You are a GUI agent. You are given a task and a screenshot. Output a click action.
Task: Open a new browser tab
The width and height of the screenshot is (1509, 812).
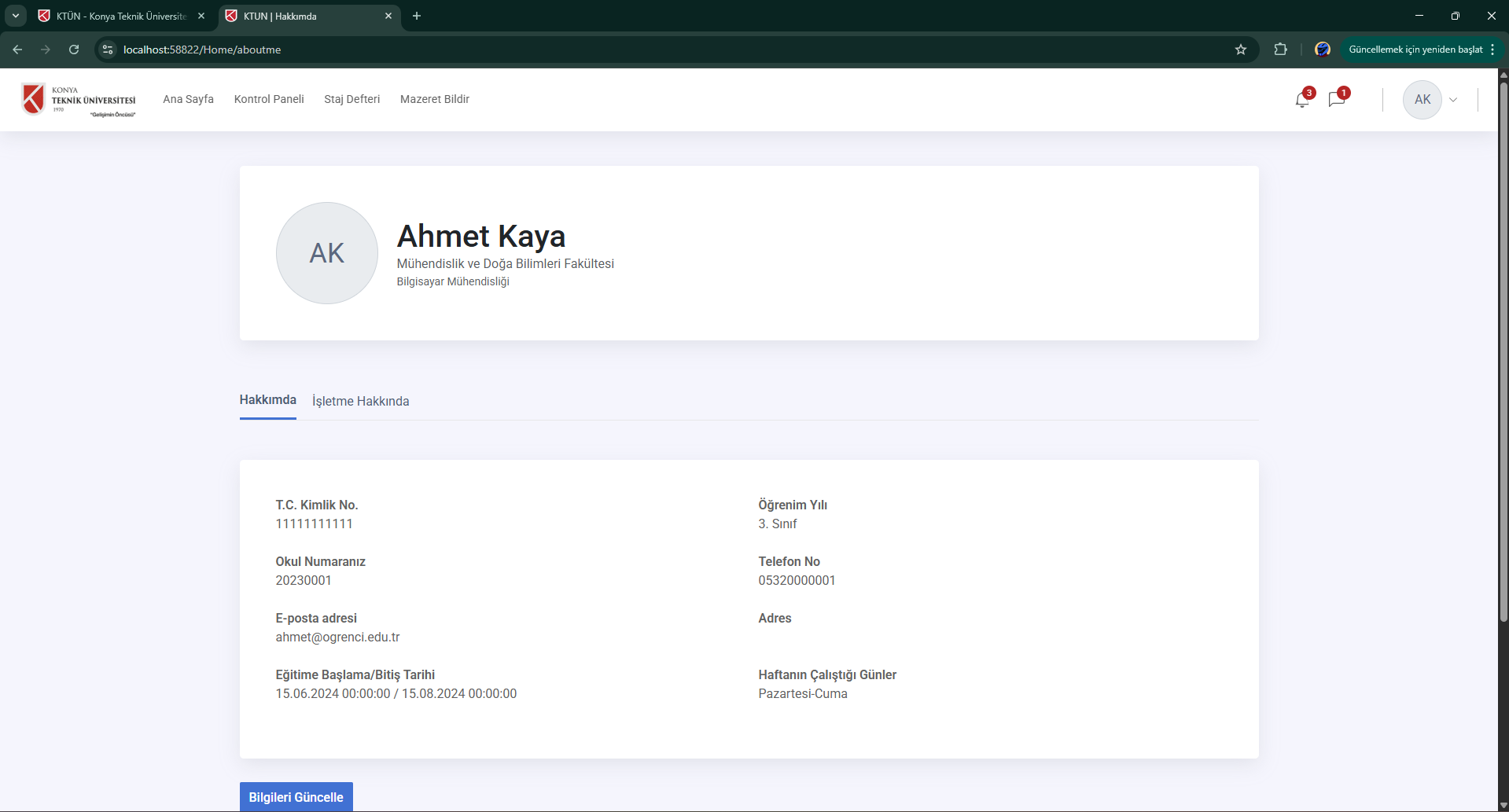tap(417, 16)
